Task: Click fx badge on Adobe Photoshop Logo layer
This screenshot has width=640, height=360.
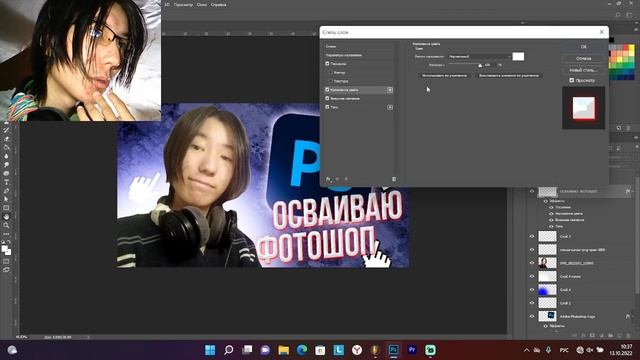Action: coord(628,316)
